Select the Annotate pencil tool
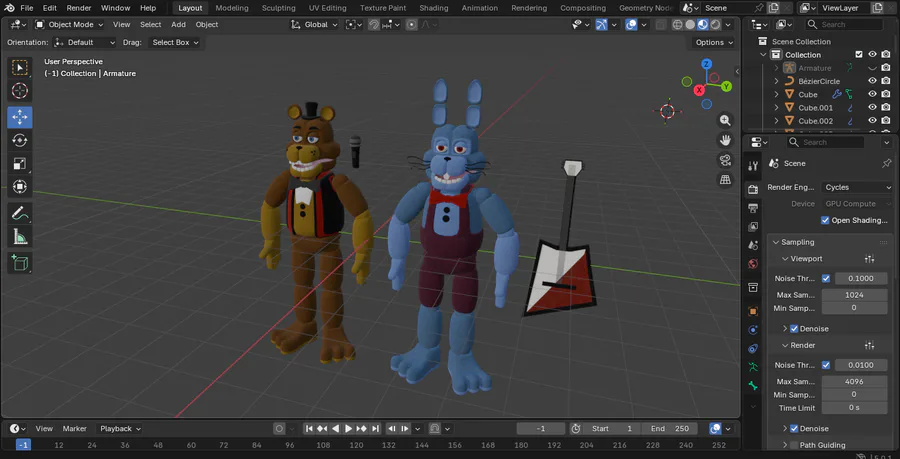The height and width of the screenshot is (459, 900). pos(20,213)
